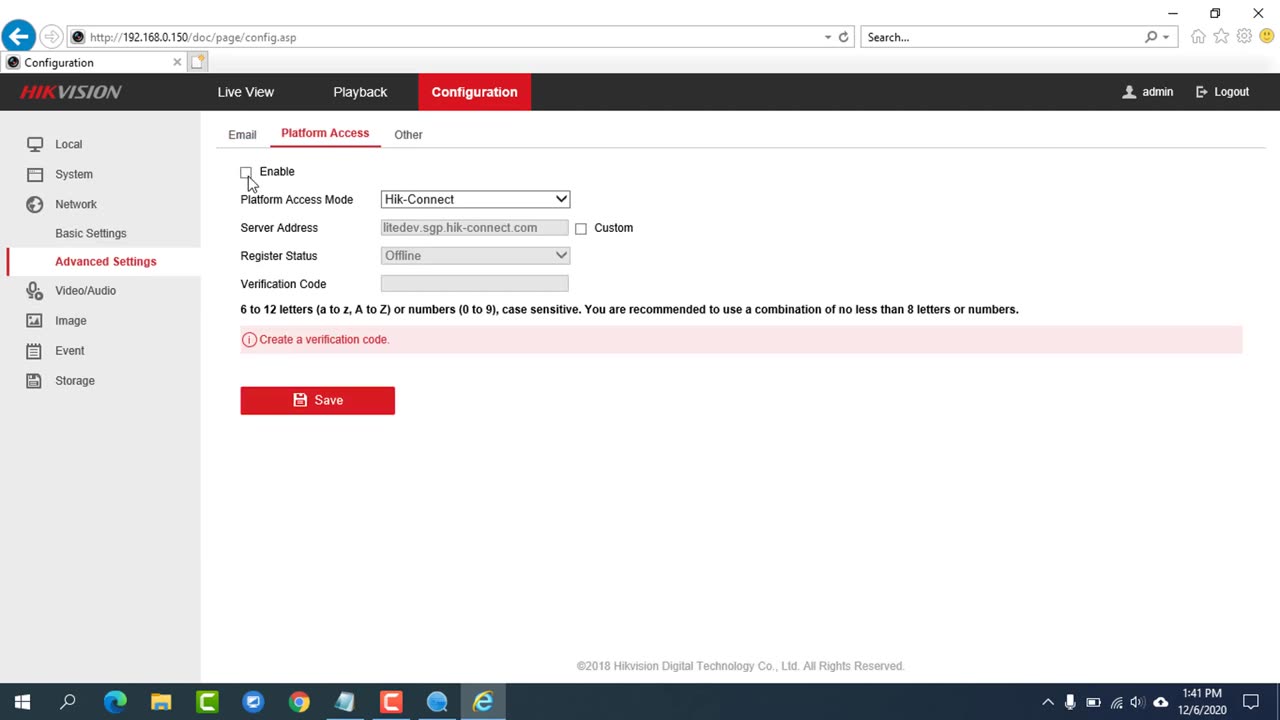Open the Register Status dropdown
The width and height of the screenshot is (1280, 720).
click(x=475, y=255)
